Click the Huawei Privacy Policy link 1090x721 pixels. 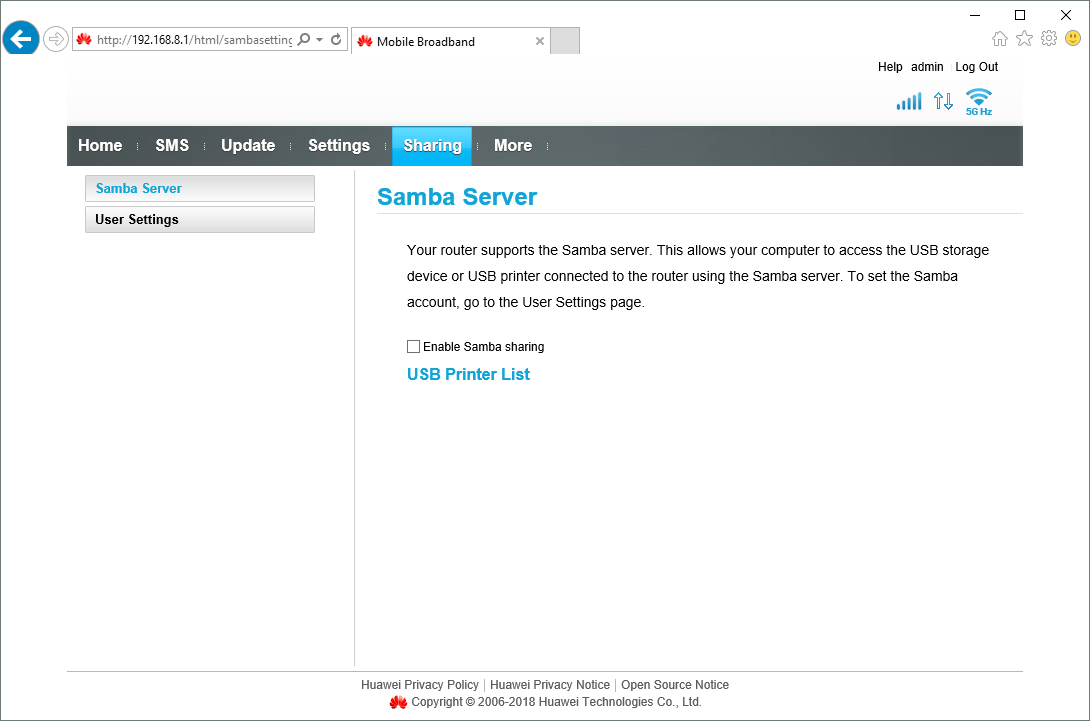pos(420,684)
